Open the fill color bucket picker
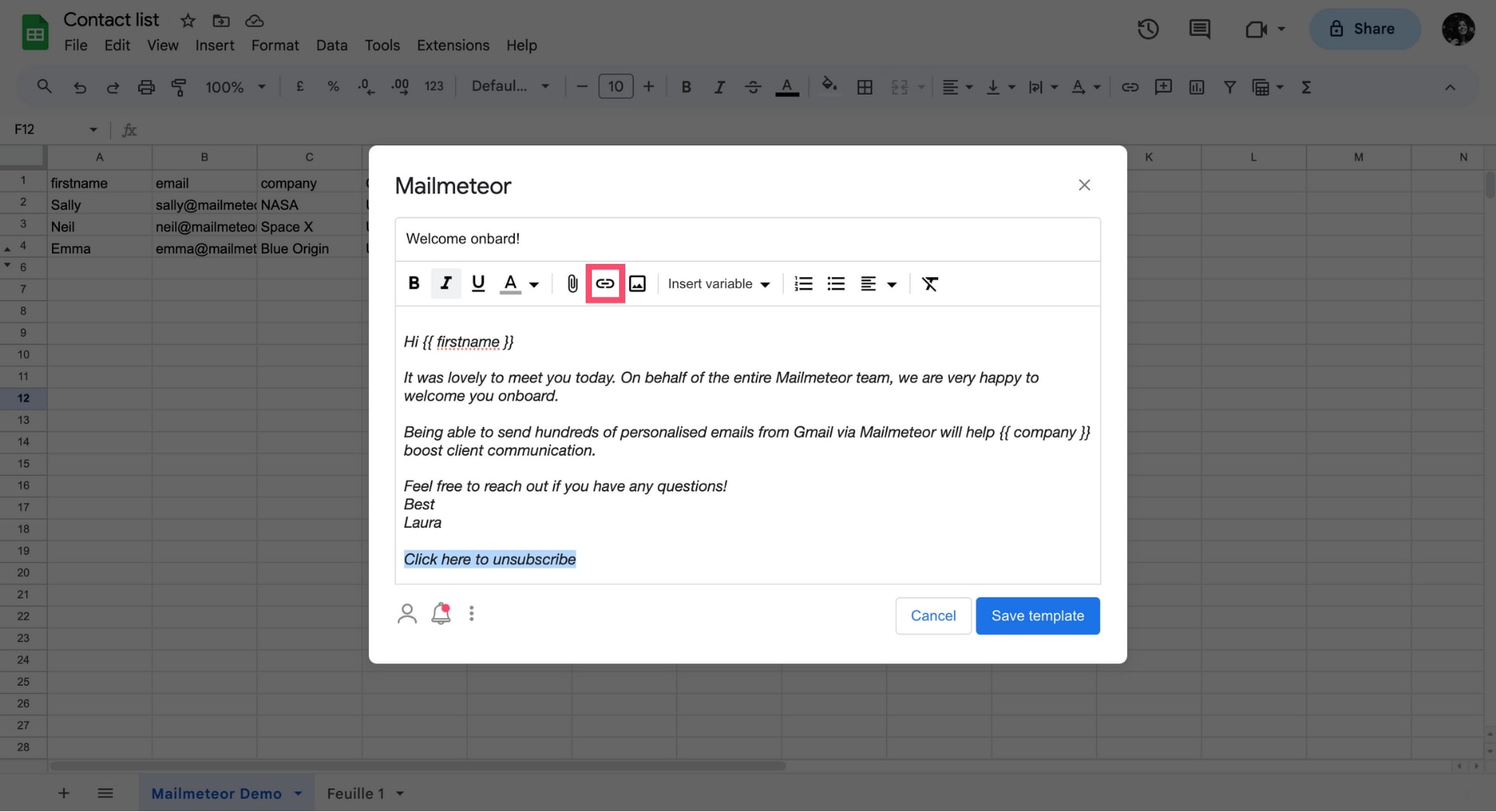1496x812 pixels. click(830, 85)
